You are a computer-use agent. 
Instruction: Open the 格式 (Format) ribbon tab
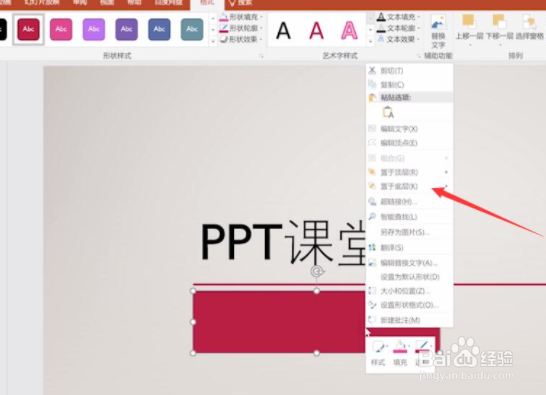(x=207, y=2)
